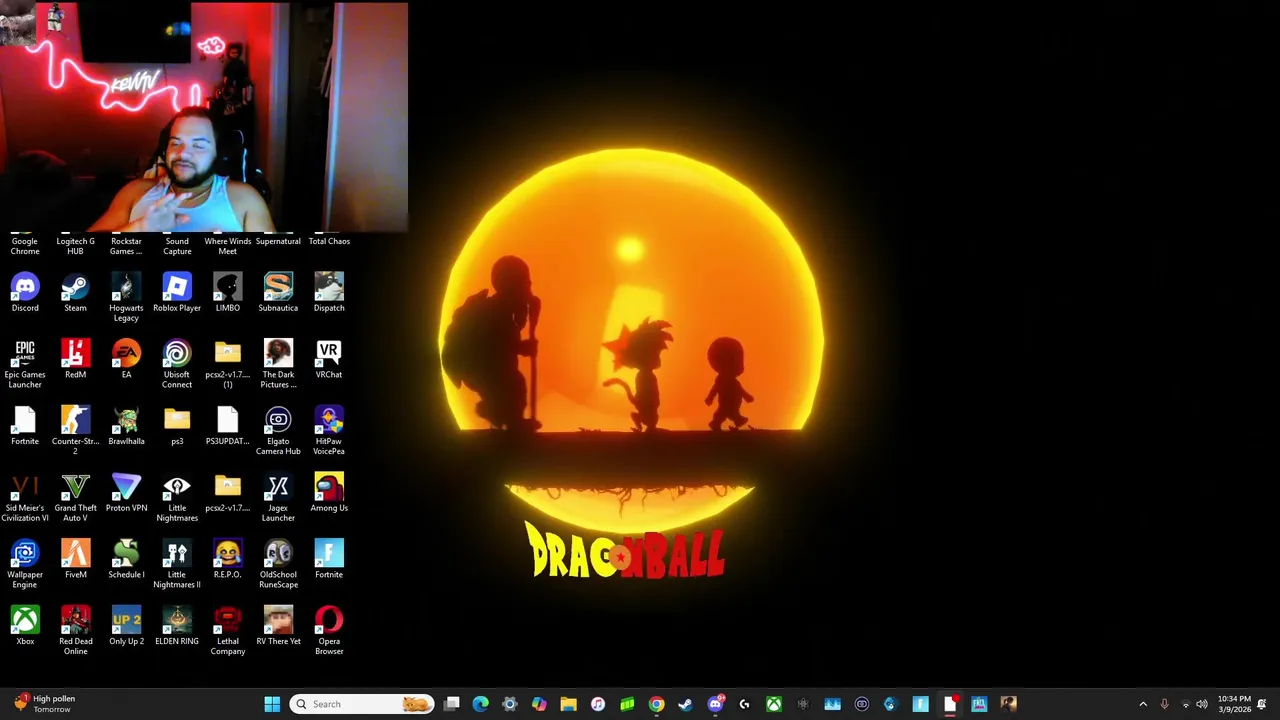Show hidden system tray icons
Screen dimensions: 1280x720
1143,704
